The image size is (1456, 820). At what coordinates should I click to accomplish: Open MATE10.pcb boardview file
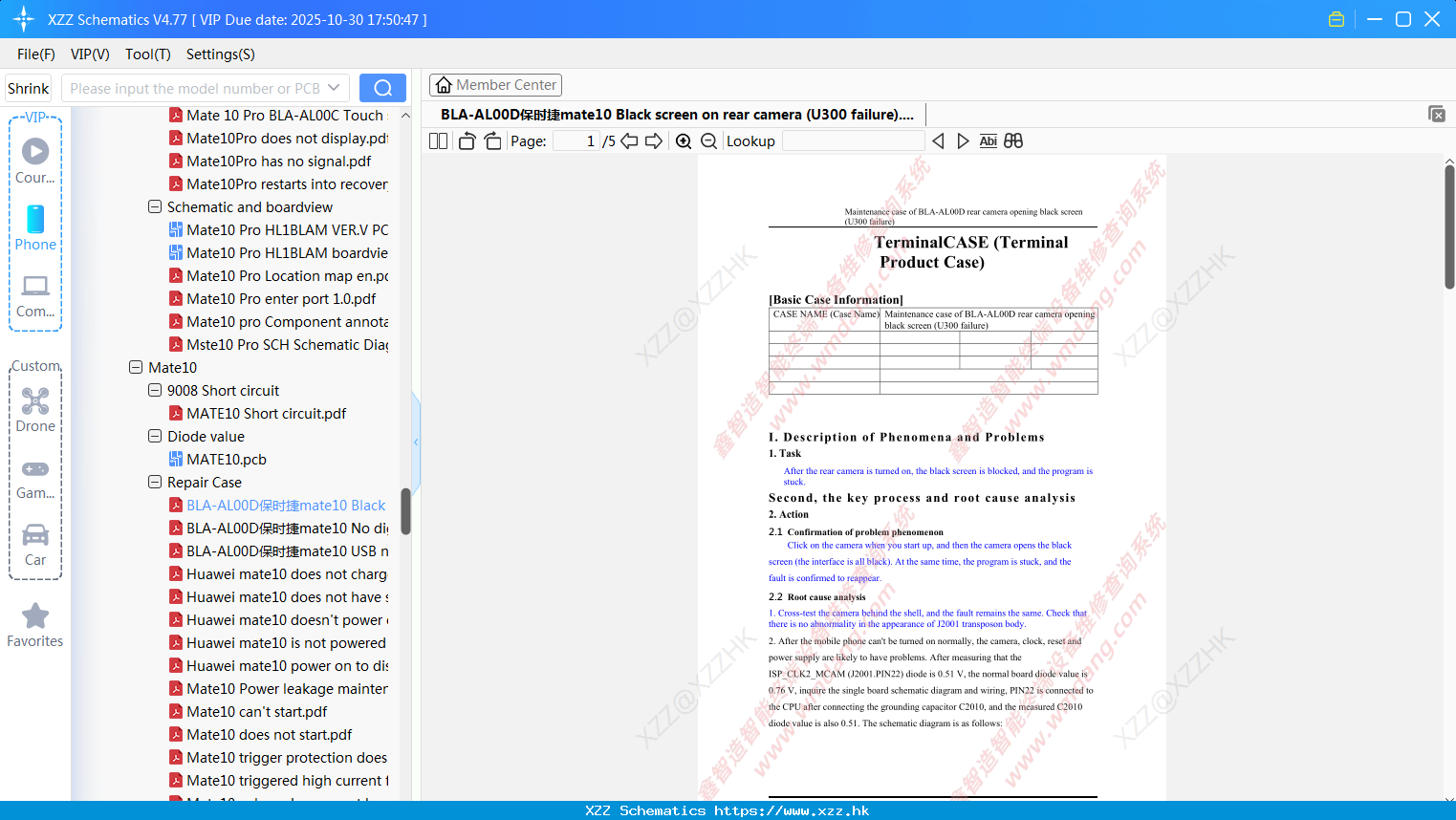[227, 459]
